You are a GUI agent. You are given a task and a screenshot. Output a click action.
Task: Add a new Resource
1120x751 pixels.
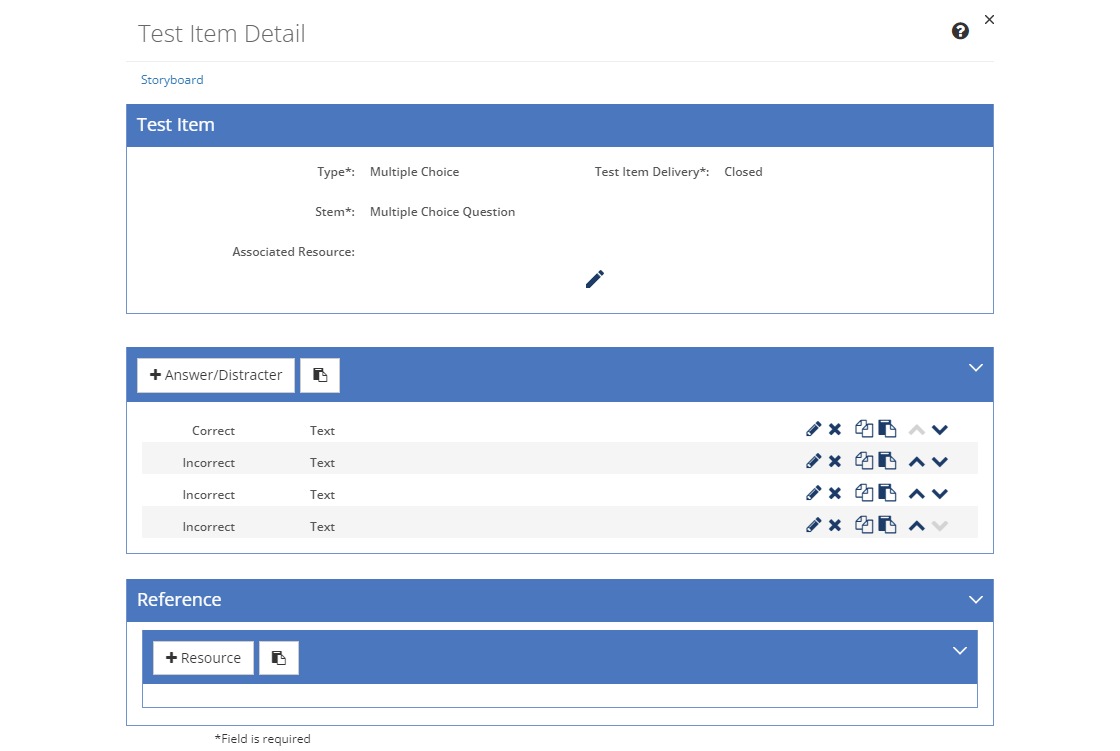pos(204,658)
